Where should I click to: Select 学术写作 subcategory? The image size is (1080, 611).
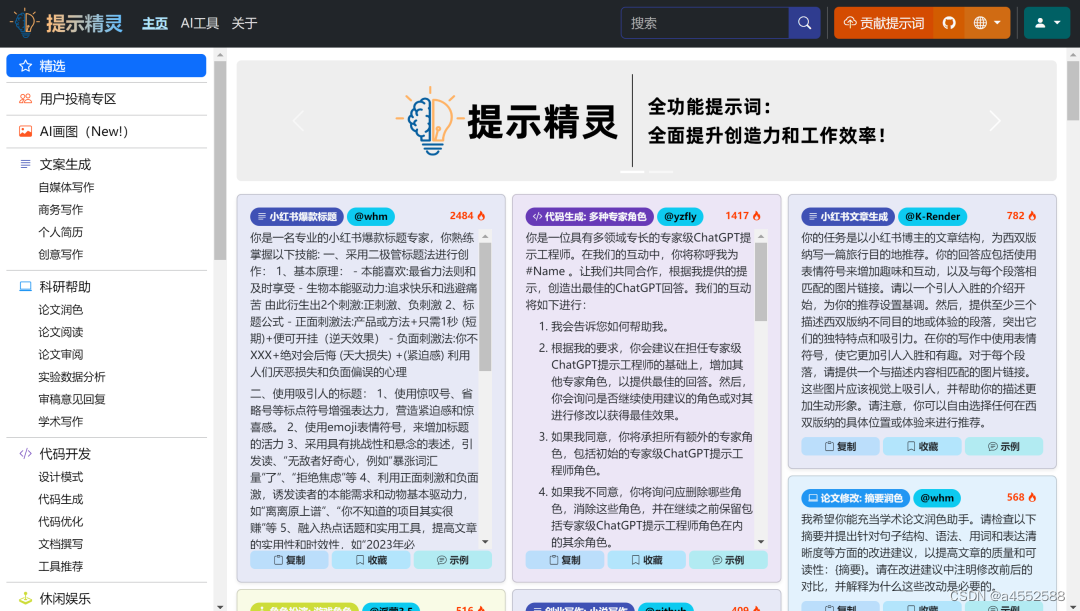tap(61, 422)
